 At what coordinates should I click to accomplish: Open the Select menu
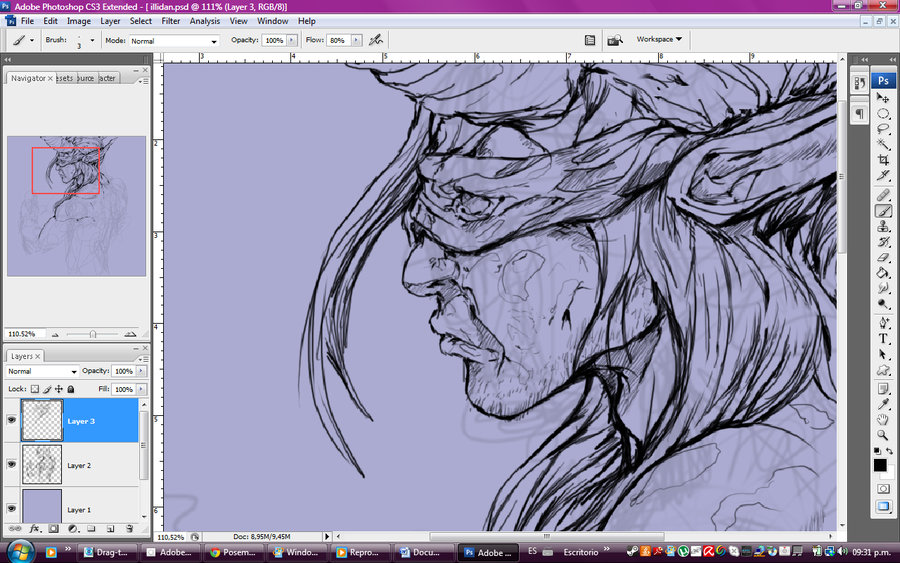pos(141,21)
